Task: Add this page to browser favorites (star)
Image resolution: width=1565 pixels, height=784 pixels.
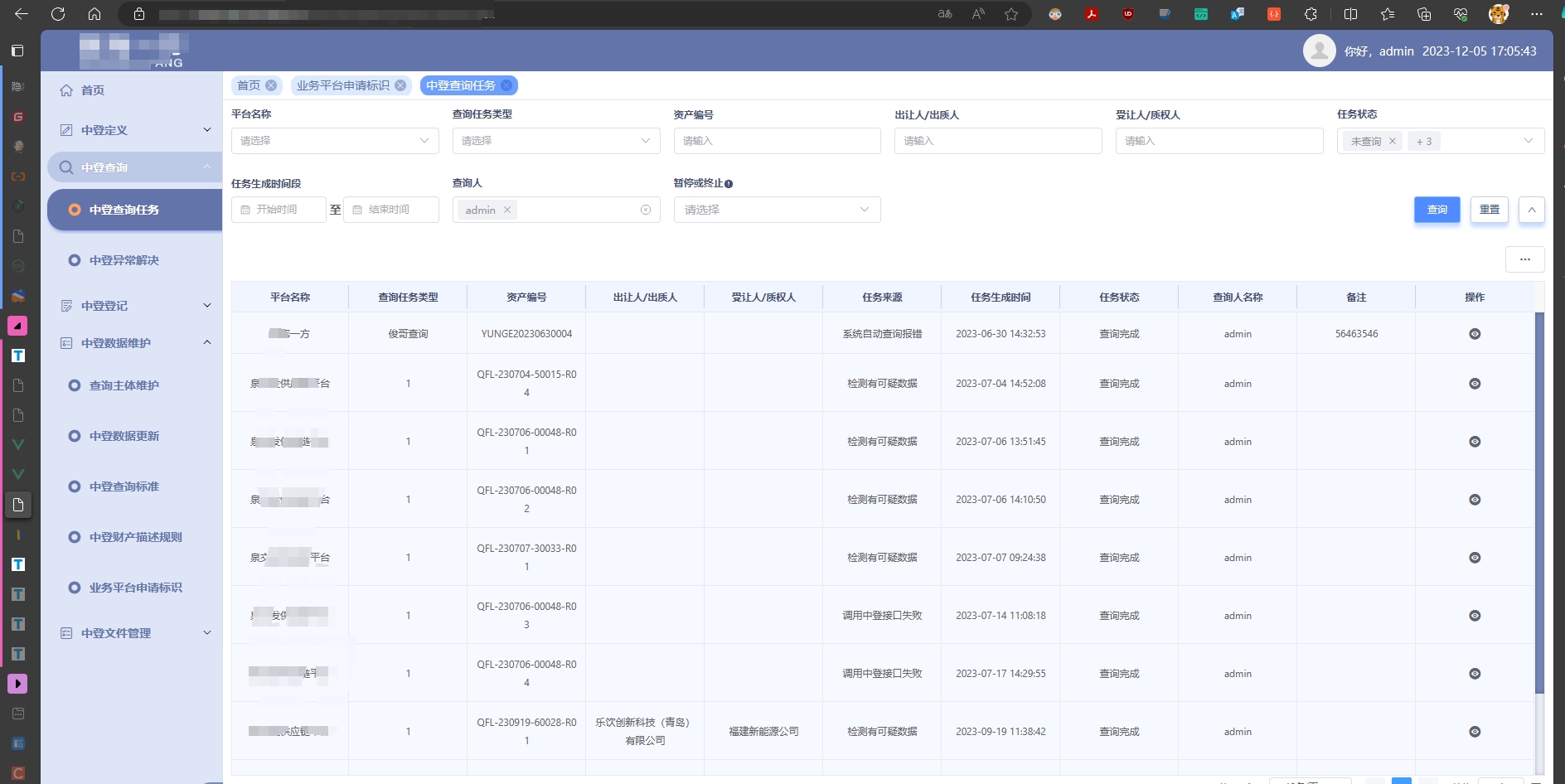Action: tap(1011, 13)
